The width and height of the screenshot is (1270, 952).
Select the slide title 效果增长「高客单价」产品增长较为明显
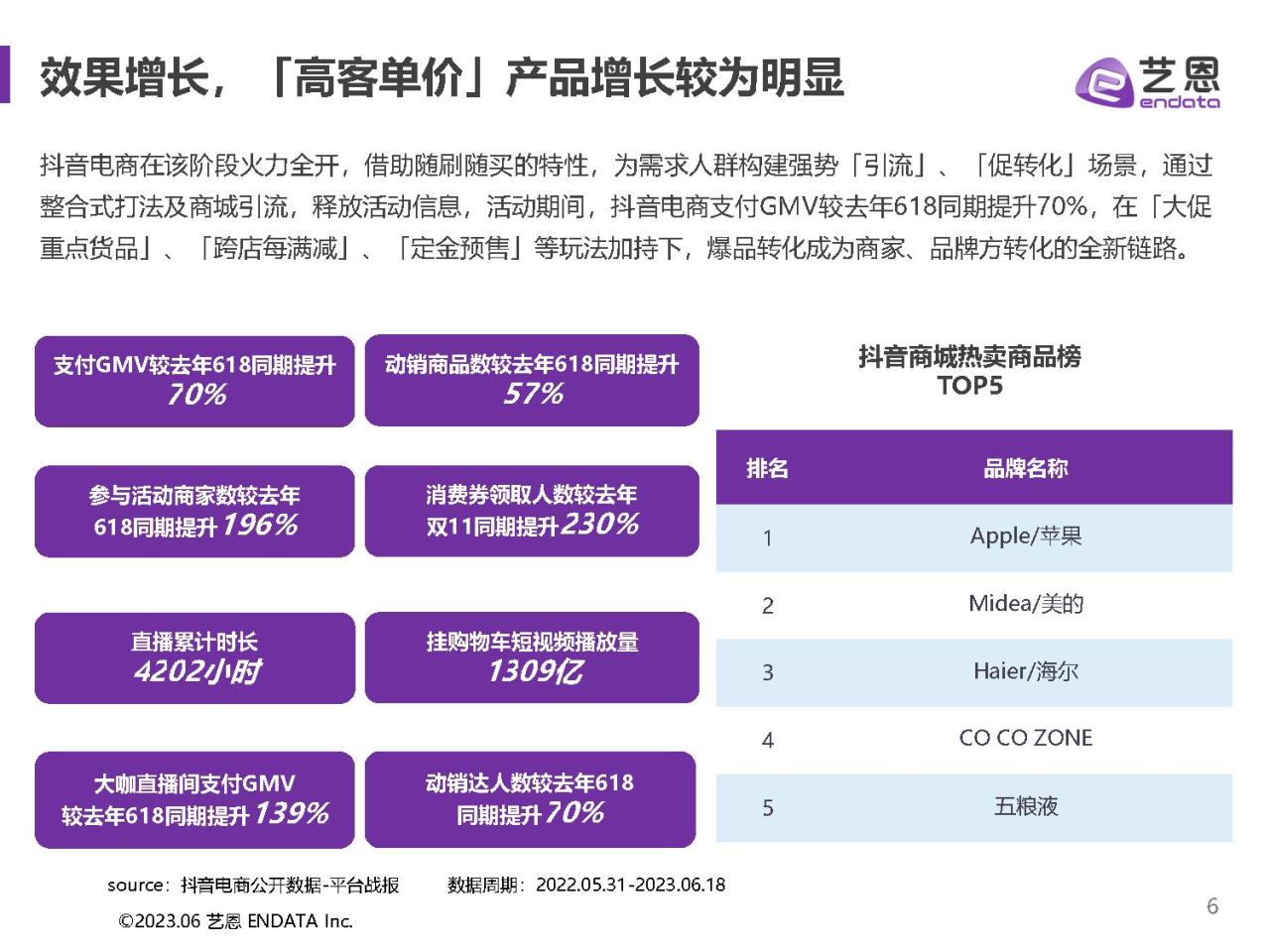(442, 77)
